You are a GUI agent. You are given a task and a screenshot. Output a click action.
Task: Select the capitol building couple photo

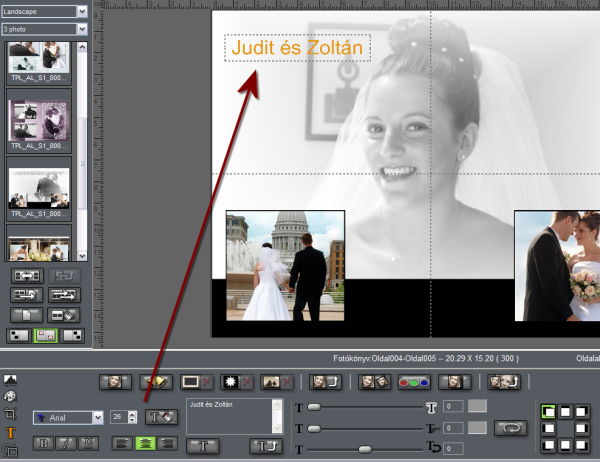[285, 265]
